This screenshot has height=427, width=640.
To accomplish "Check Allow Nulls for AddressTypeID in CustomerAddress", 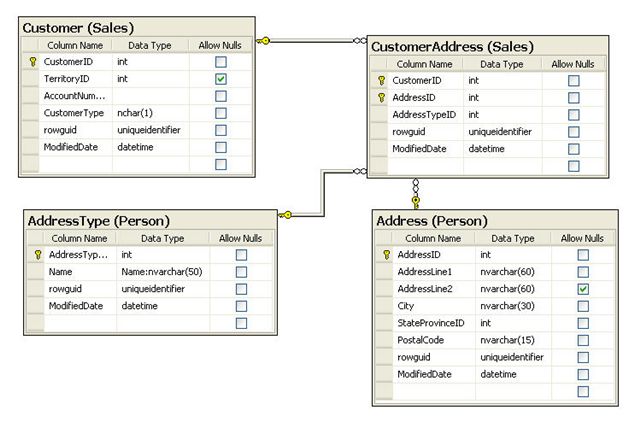I will (573, 115).
